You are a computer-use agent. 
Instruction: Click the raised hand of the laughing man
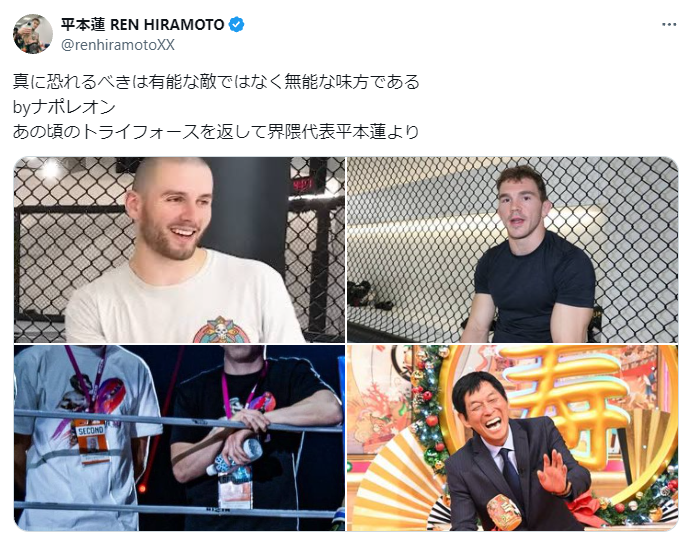pos(553,472)
